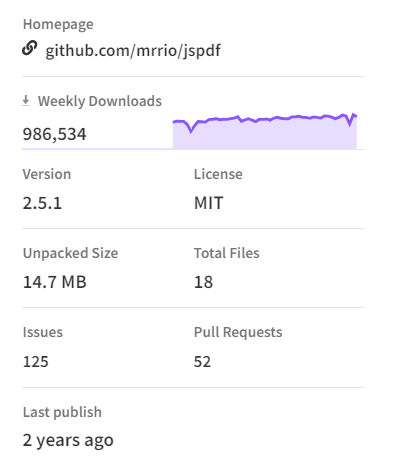Screen dimensions: 393x465
Task: Click the total files value 18
Action: 203,282
